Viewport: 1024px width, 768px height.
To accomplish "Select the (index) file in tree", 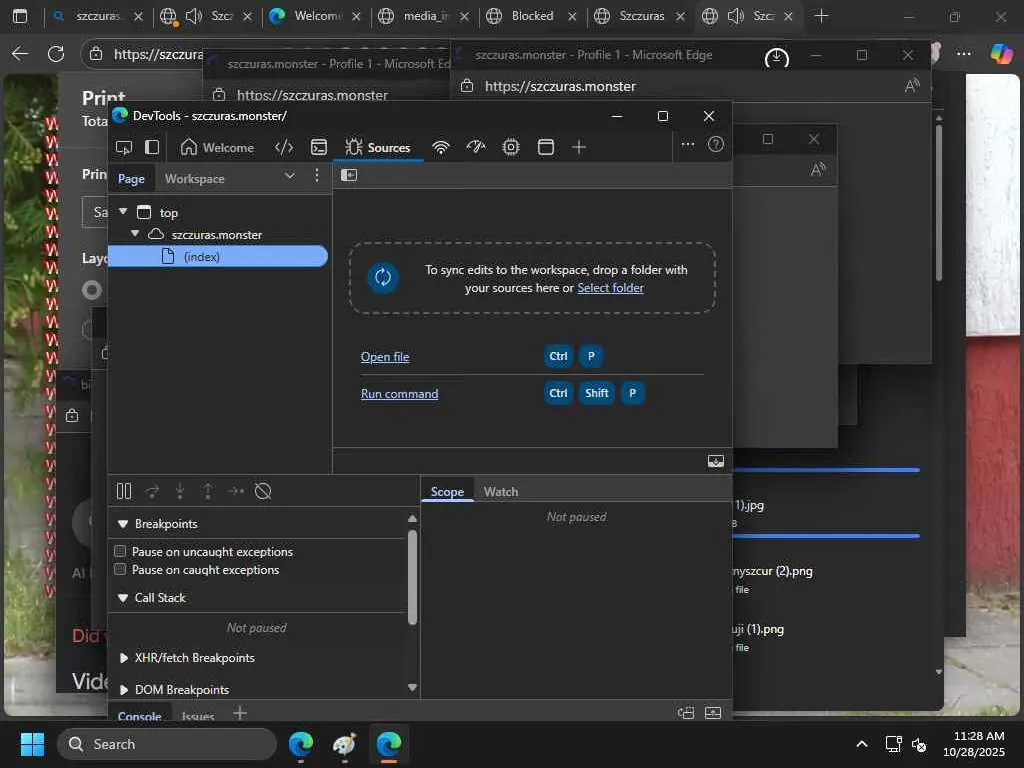I will (x=202, y=257).
